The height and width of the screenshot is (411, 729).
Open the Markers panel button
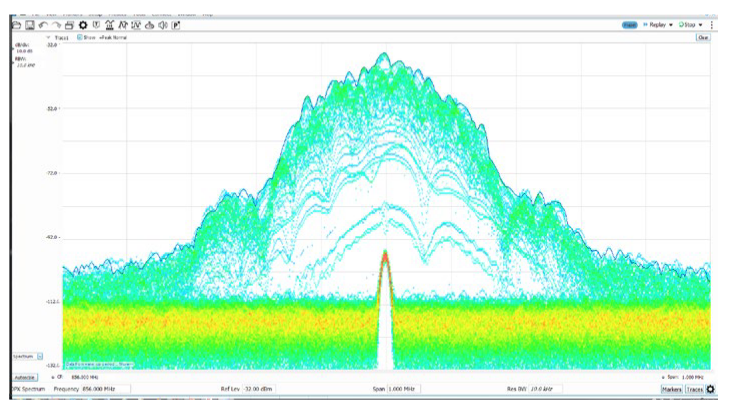(x=671, y=389)
